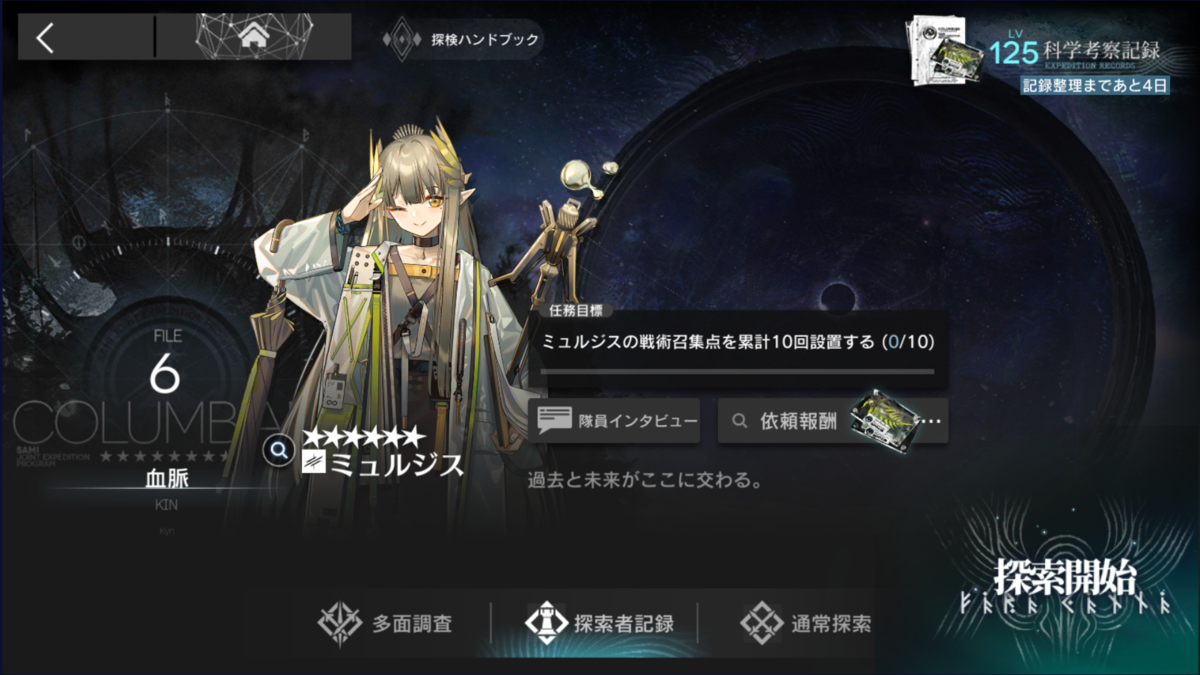Image resolution: width=1200 pixels, height=675 pixels.
Task: Tap the handbook diamond emblem icon
Action: [403, 41]
